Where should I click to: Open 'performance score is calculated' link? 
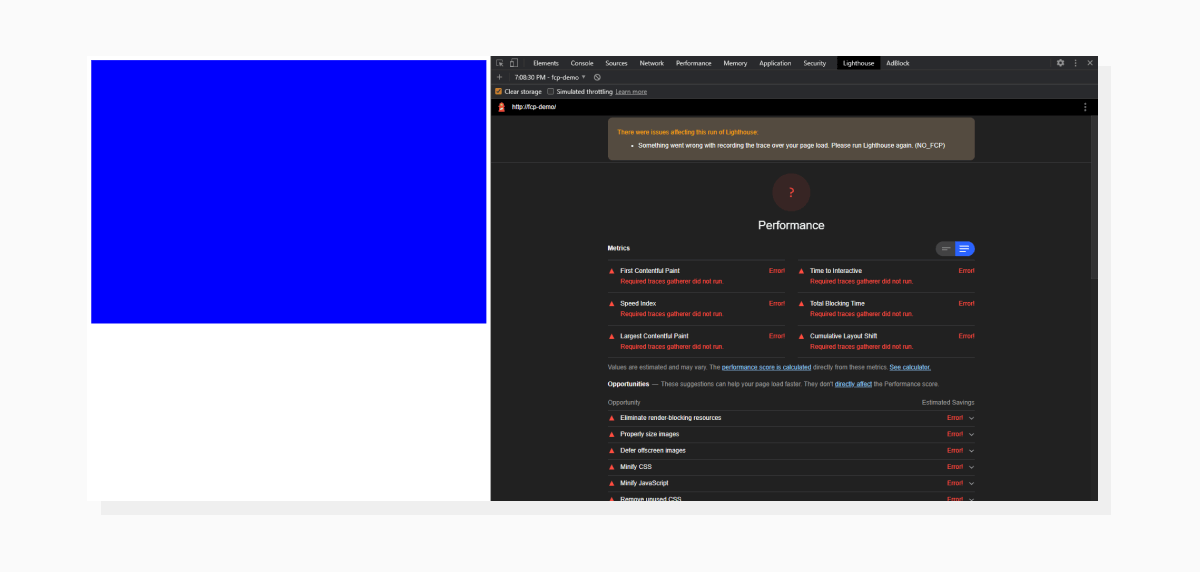pyautogui.click(x=766, y=368)
